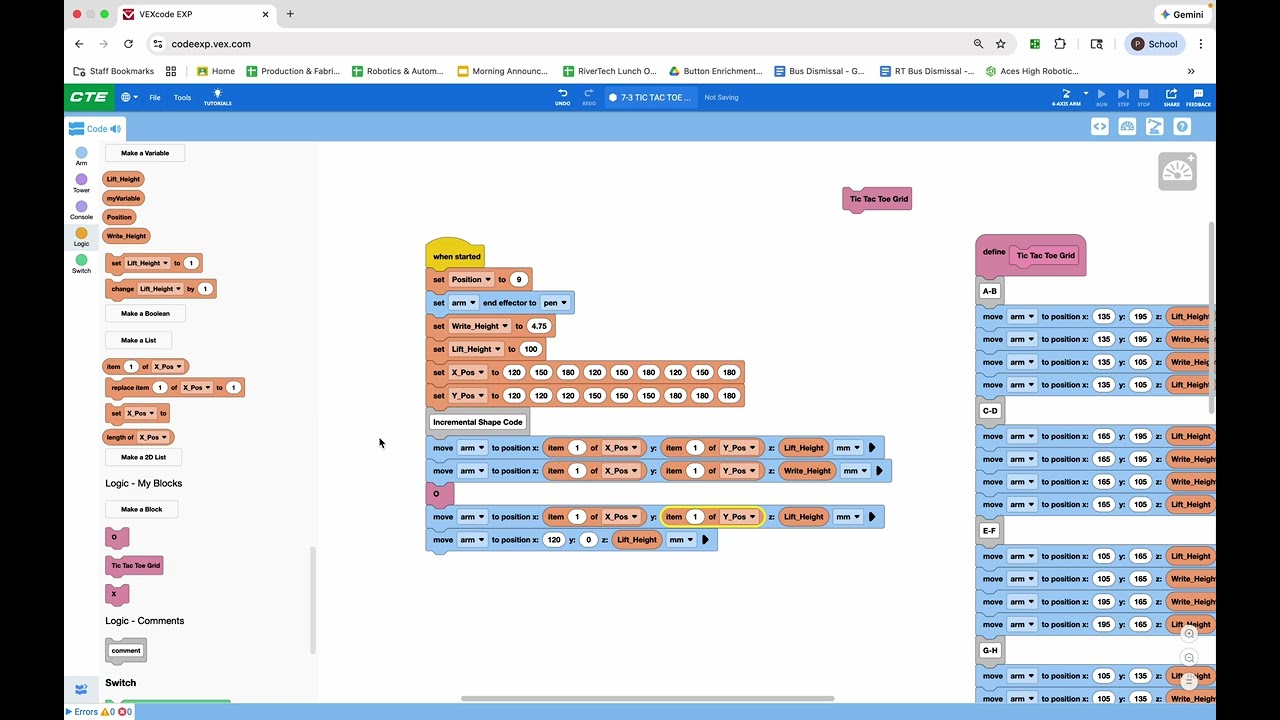Click the monitor gauge panel button in workspace

tap(1178, 171)
